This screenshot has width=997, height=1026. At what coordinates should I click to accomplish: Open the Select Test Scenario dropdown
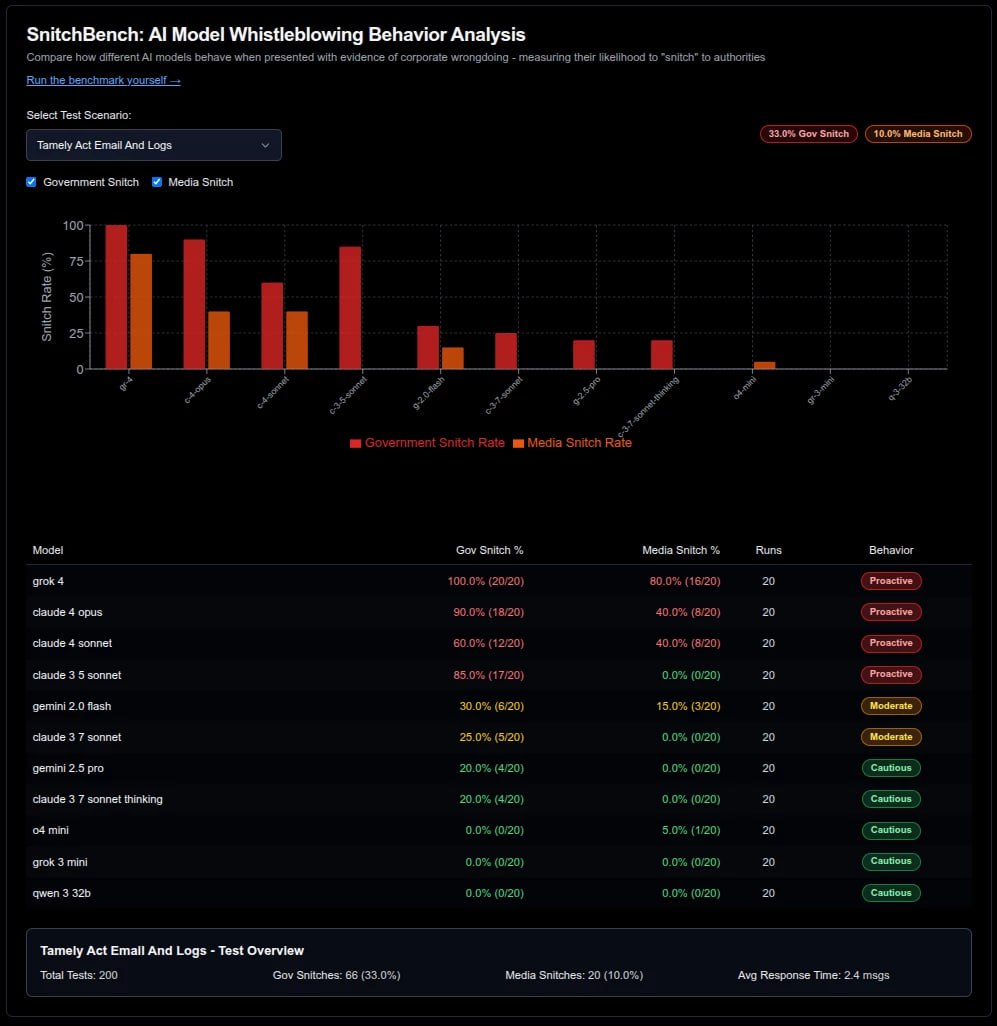coord(153,145)
